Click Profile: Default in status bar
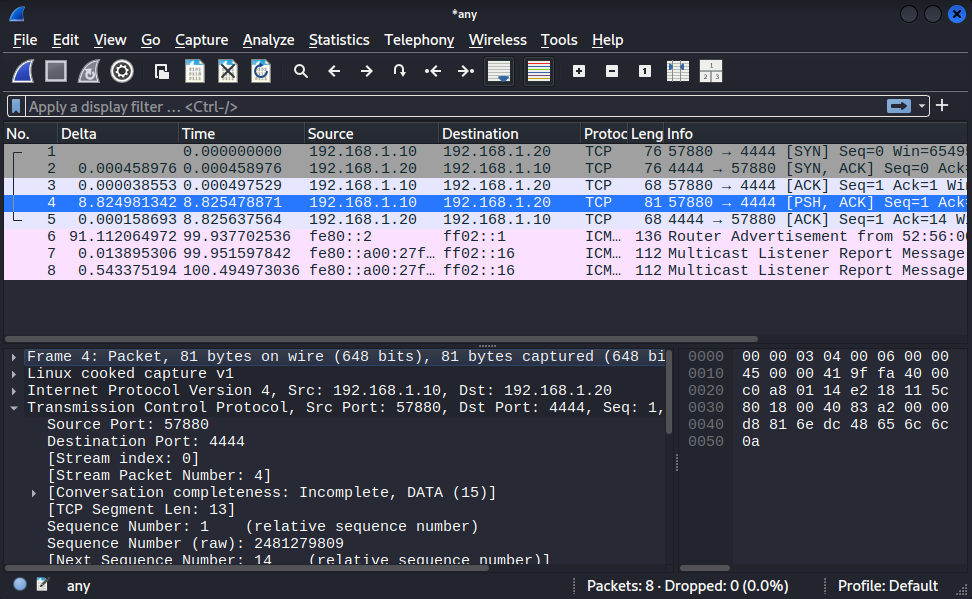Viewport: 972px width, 599px height. point(887,586)
